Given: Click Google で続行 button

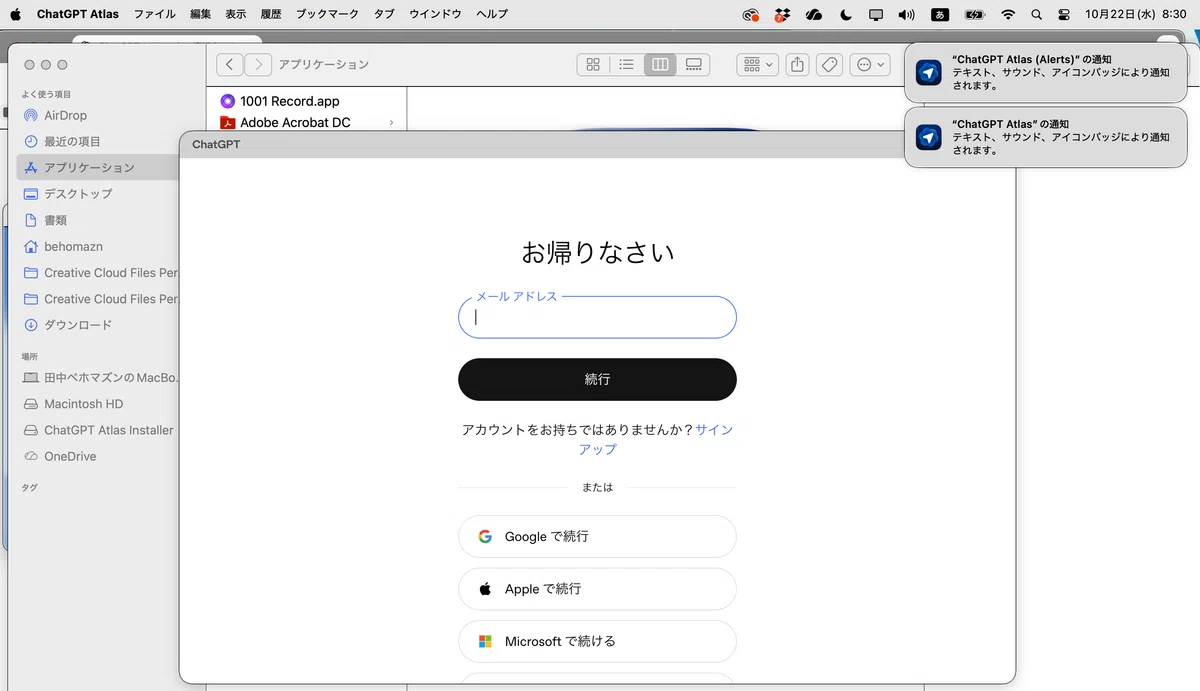Looking at the screenshot, I should tap(597, 536).
